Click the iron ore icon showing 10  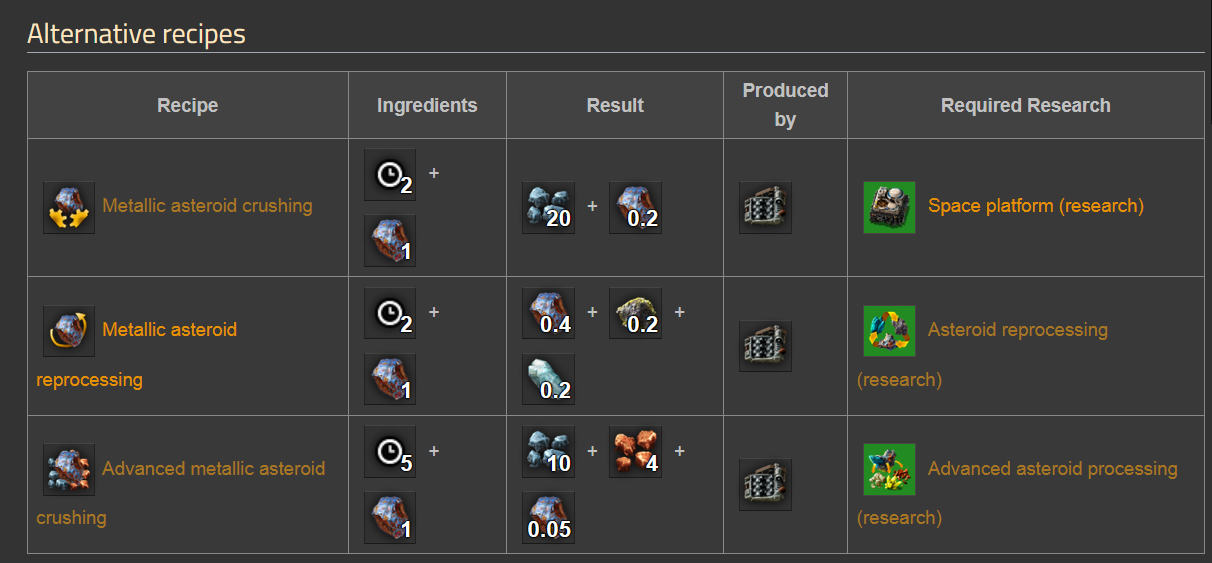click(x=549, y=452)
